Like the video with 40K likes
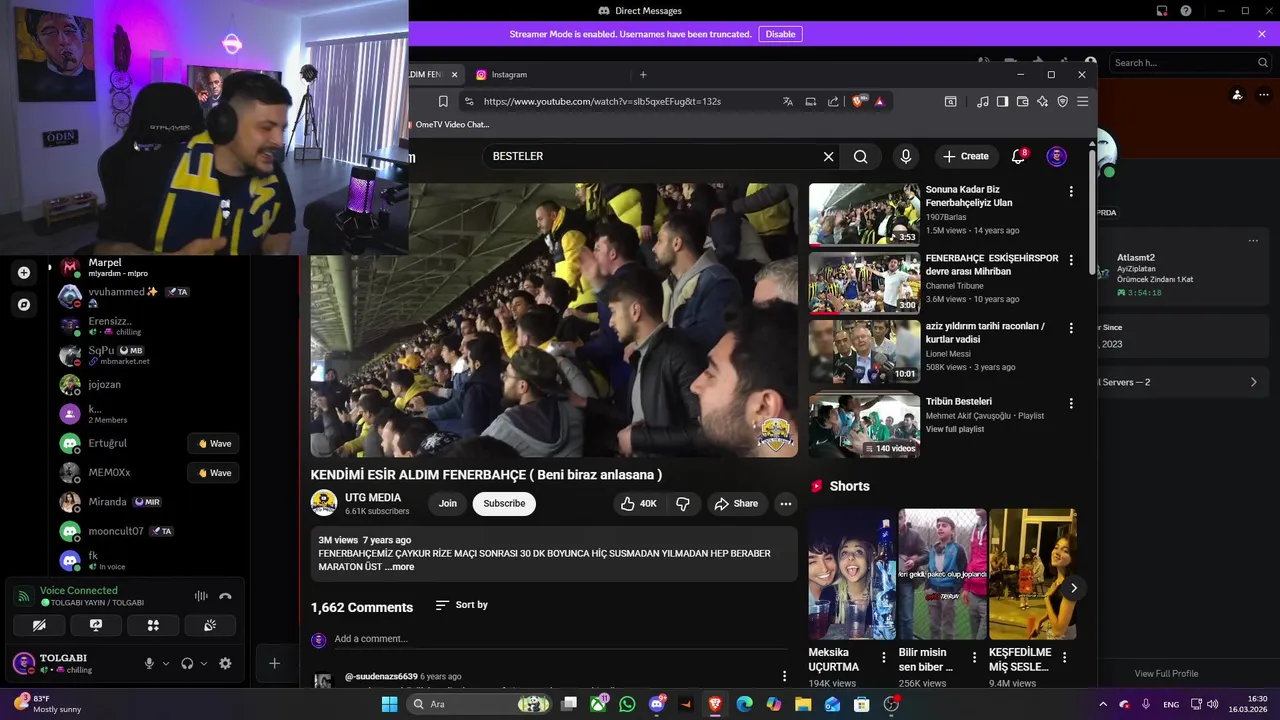Image resolution: width=1280 pixels, height=720 pixels. [639, 504]
